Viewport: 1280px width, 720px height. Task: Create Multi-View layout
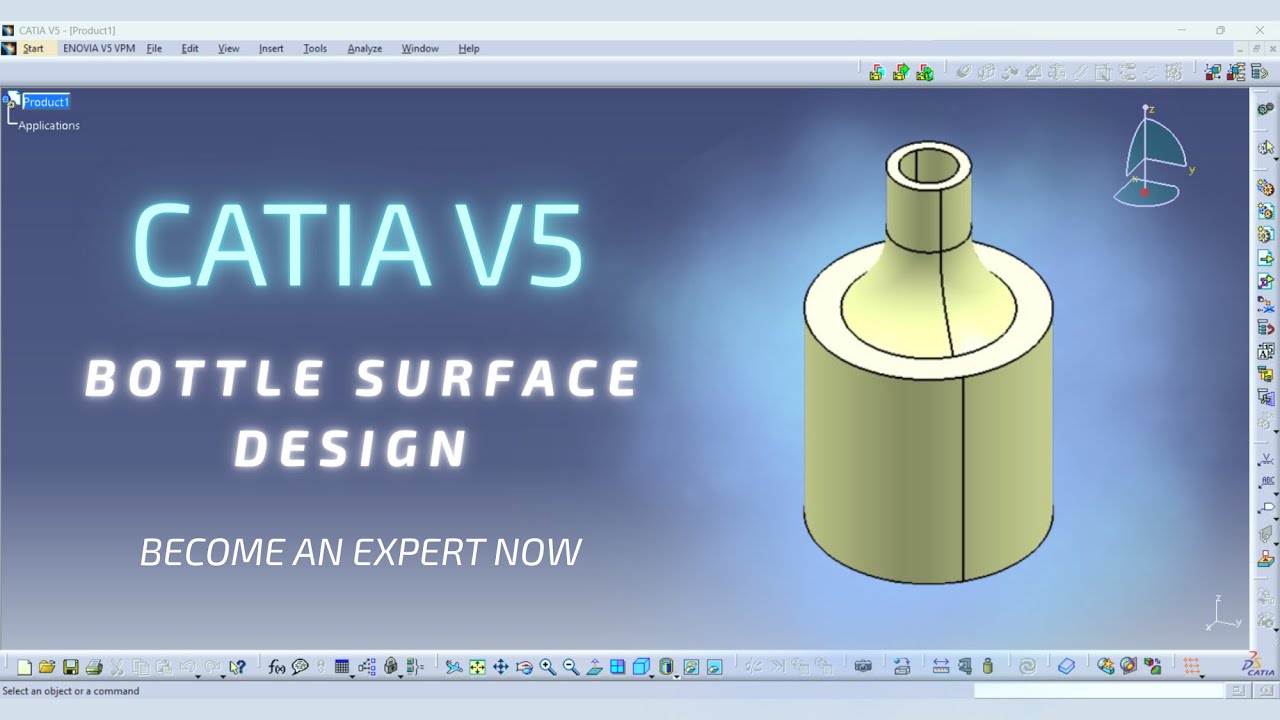click(618, 667)
